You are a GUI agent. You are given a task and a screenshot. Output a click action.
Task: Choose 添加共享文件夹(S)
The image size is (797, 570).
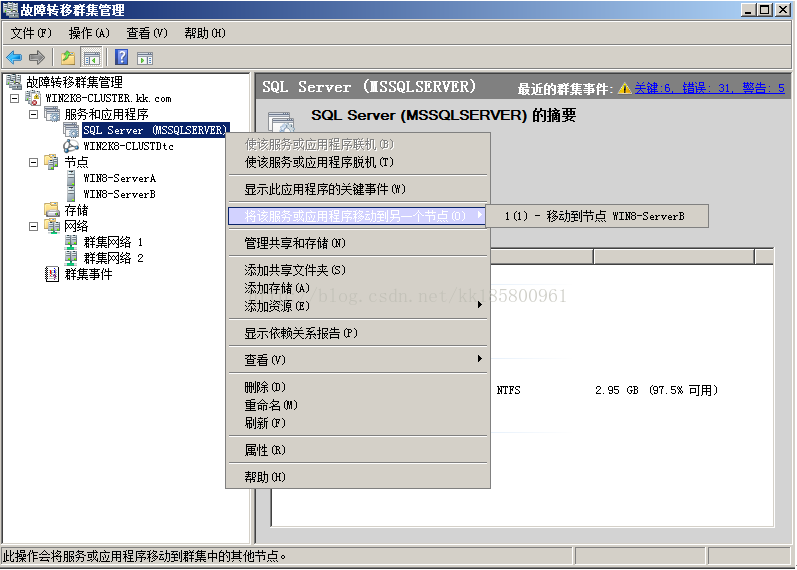(358, 270)
